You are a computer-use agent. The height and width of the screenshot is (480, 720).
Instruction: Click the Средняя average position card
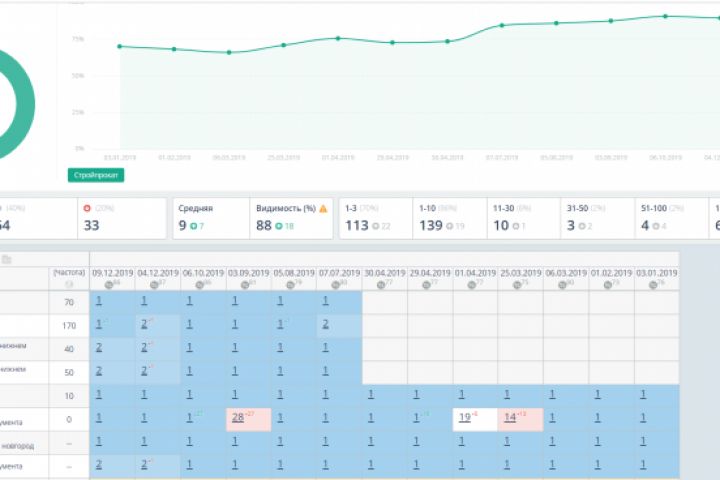(211, 218)
